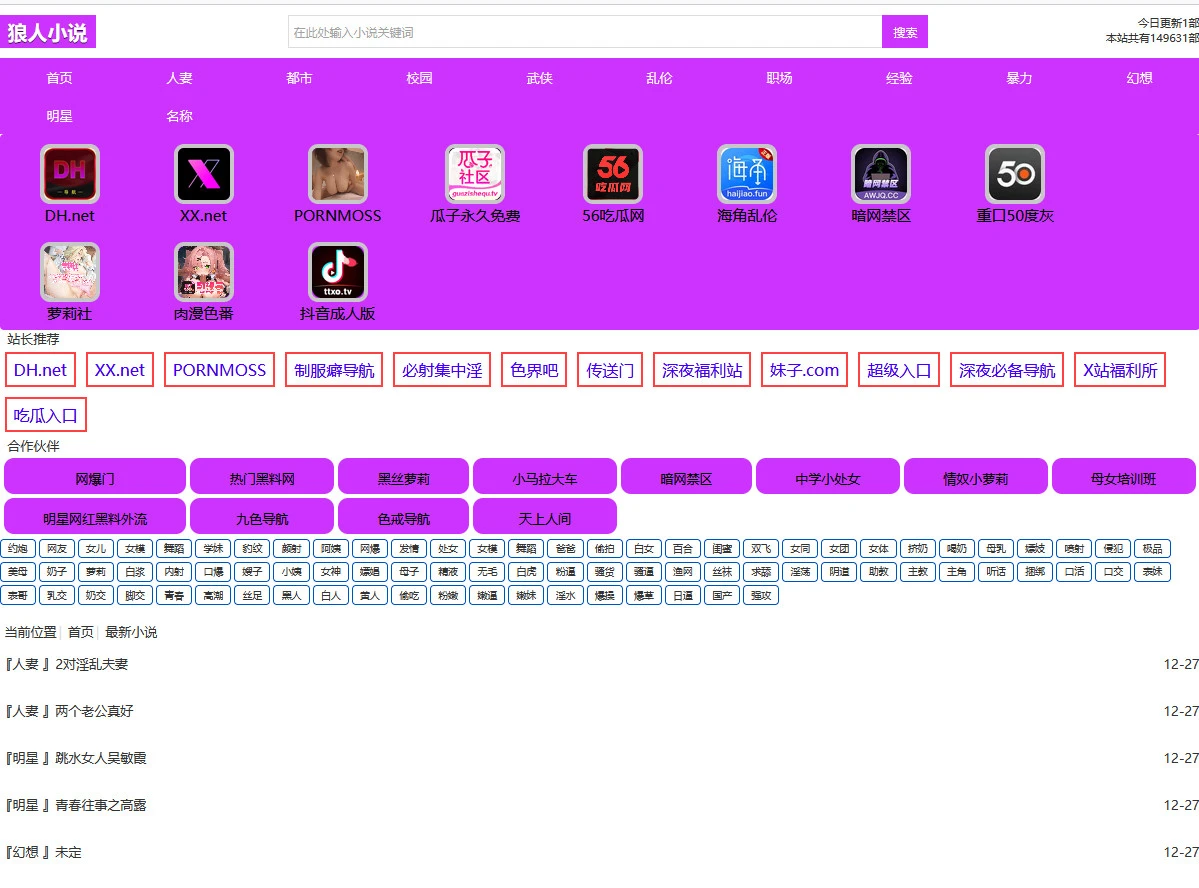Click the DH.net app icon
Screen dimensions: 1199x888
pyautogui.click(x=70, y=175)
